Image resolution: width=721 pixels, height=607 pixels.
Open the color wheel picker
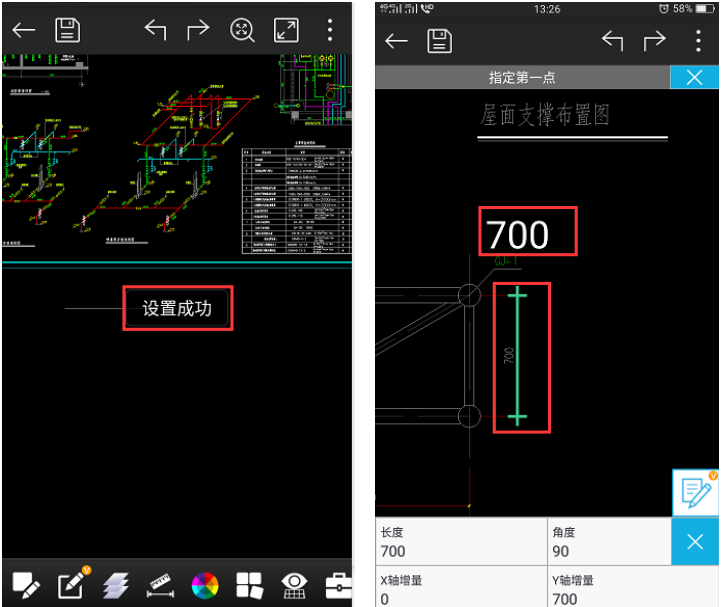[205, 584]
